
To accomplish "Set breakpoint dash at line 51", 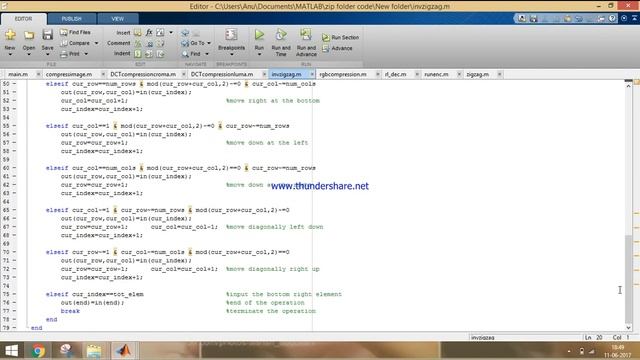I will (14, 92).
